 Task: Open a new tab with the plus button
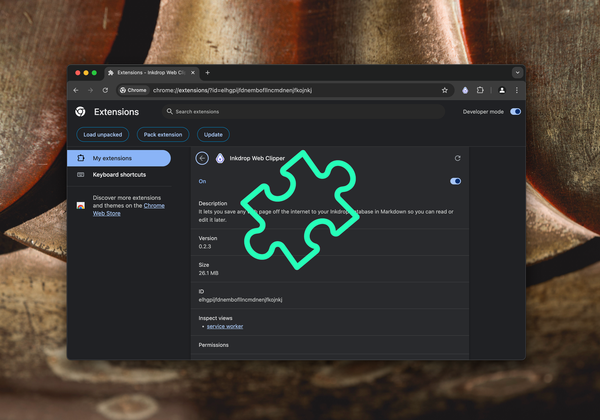coord(207,73)
